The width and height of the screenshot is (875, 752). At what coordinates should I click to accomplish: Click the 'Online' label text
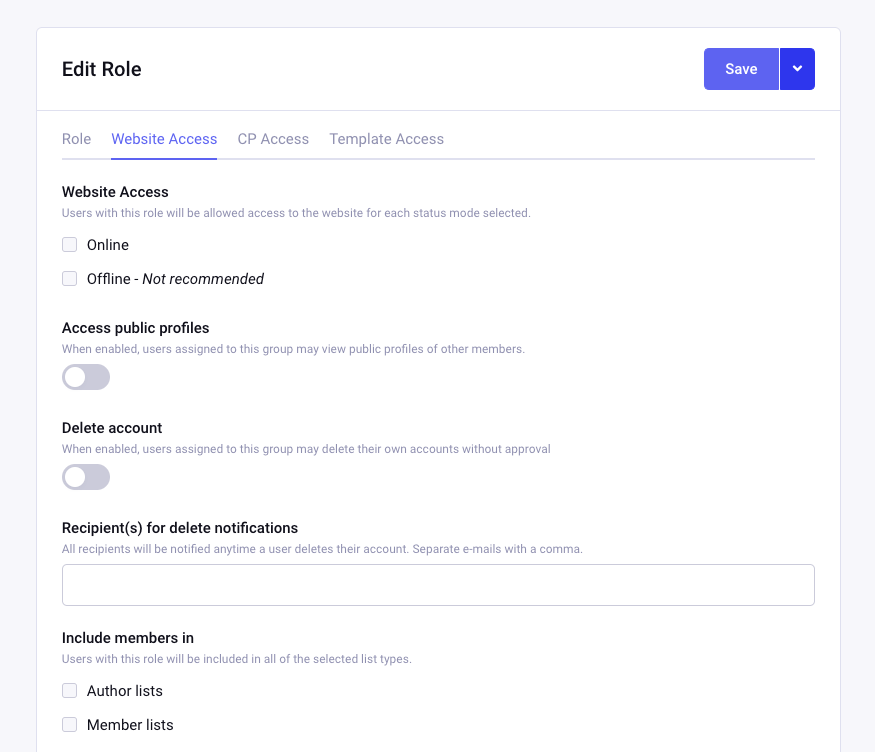[108, 245]
